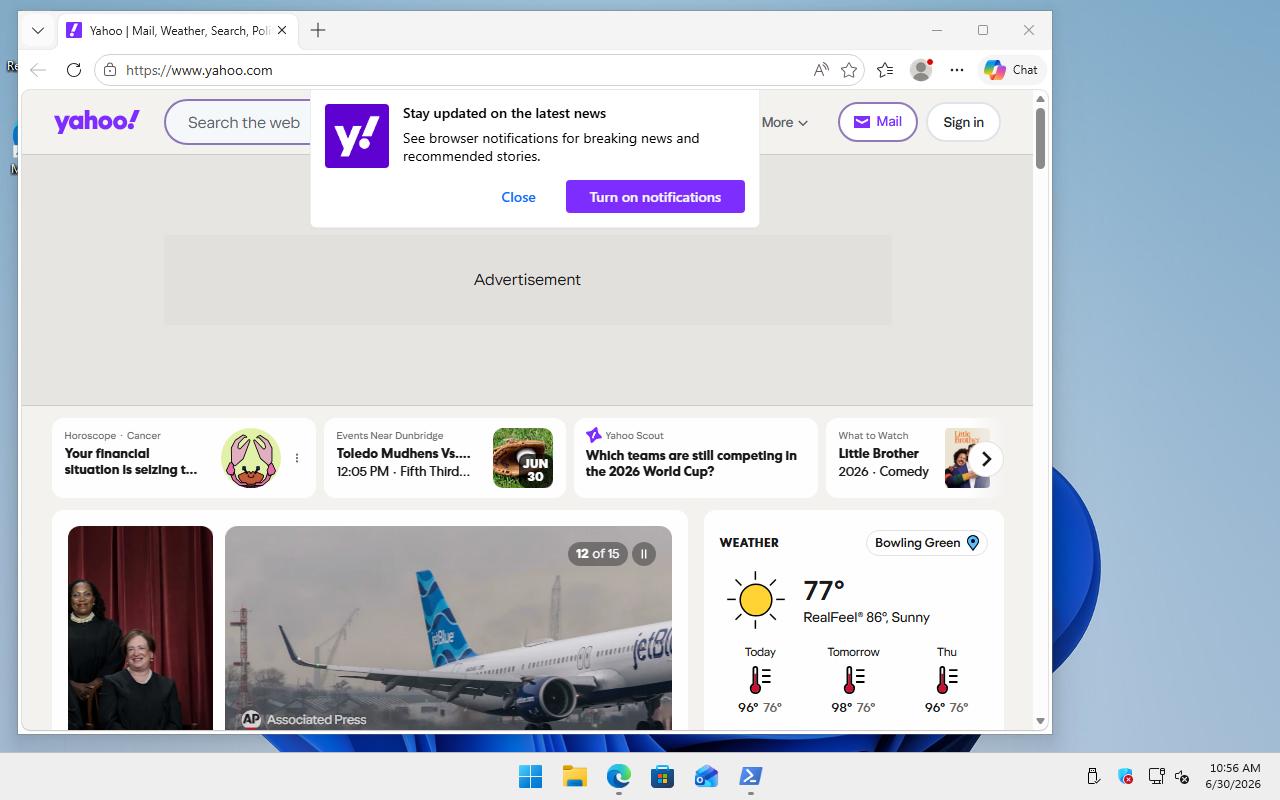Image resolution: width=1280 pixels, height=800 pixels.
Task: Click the page scrollbar down arrow
Action: pyautogui.click(x=1040, y=721)
